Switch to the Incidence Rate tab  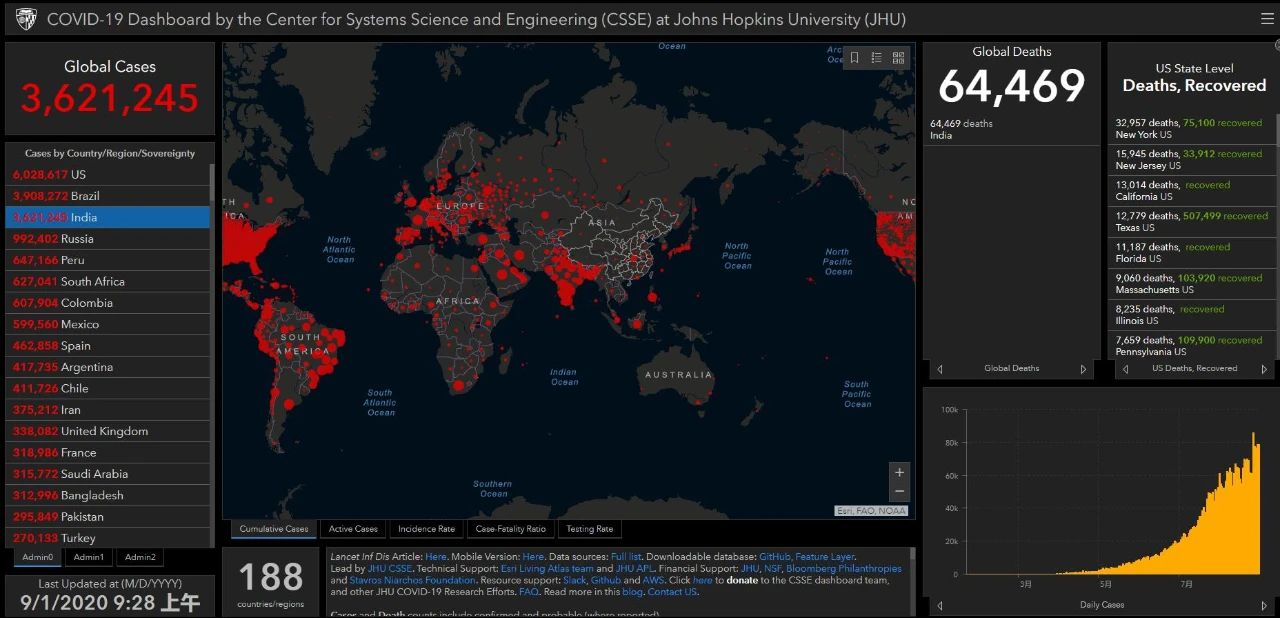pyautogui.click(x=426, y=529)
